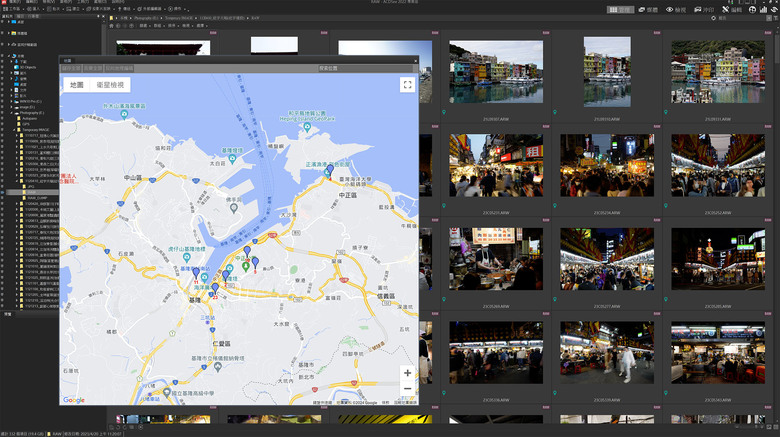This screenshot has height=437, width=780.
Task: Select thumbnail 23J20331.ARW
Action: 718,72
